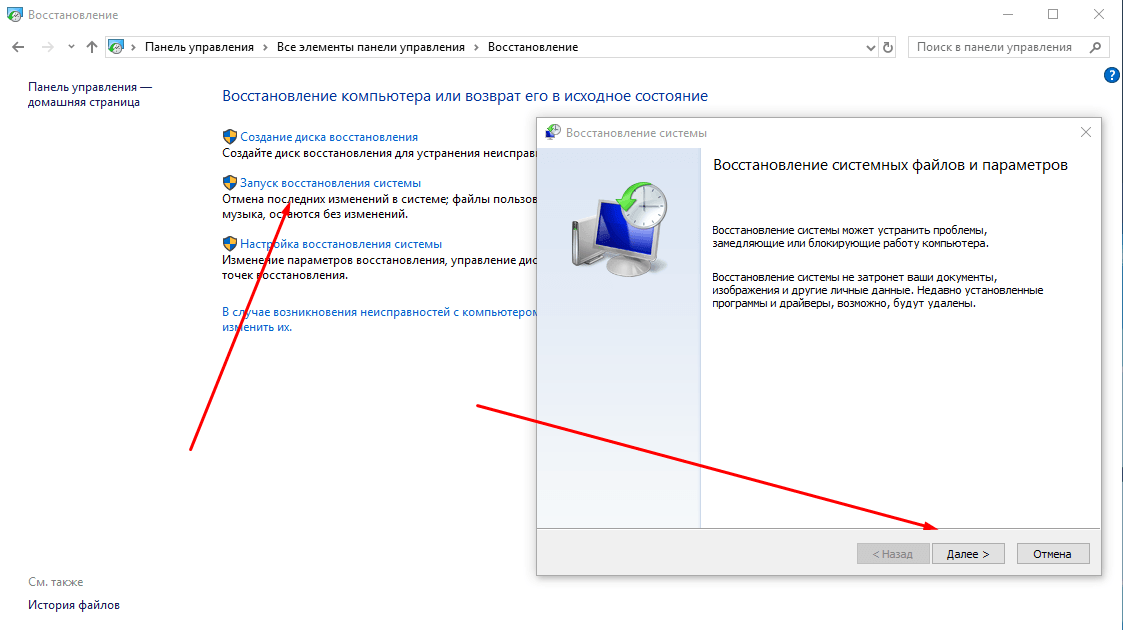1123x630 pixels.
Task: Click the forward navigation arrow
Action: click(47, 47)
